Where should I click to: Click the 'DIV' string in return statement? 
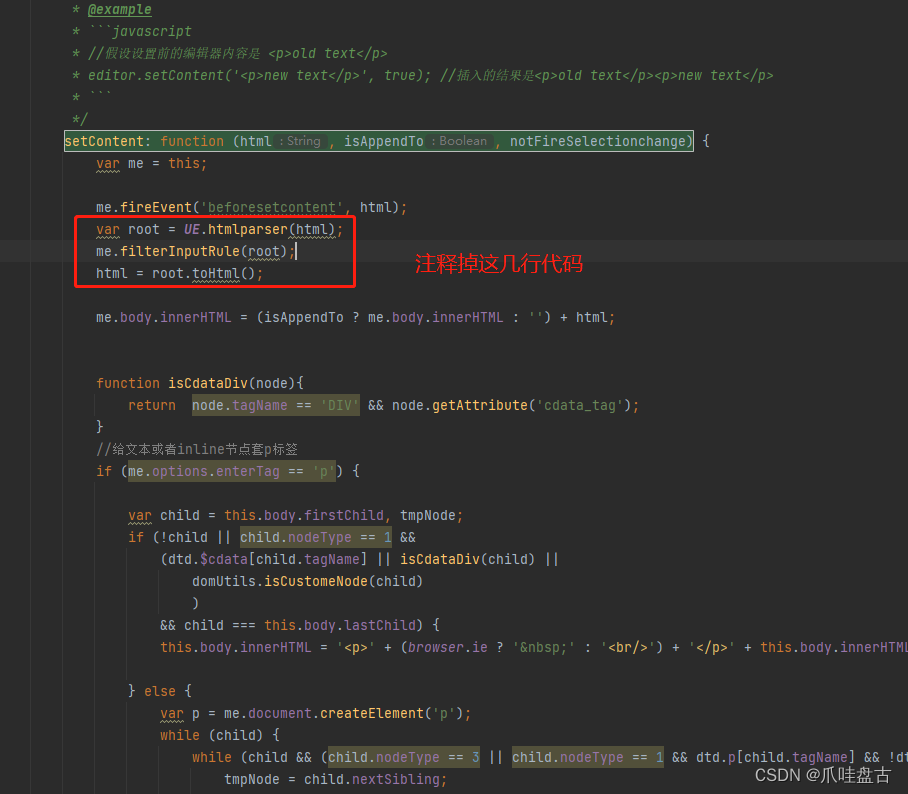tap(339, 405)
